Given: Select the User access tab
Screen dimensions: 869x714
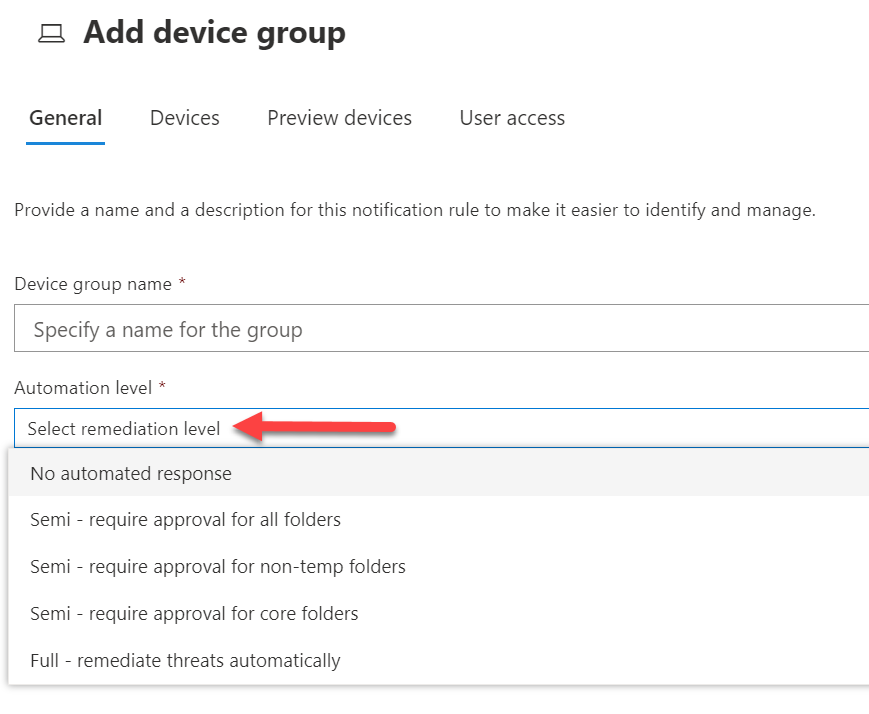Looking at the screenshot, I should (x=512, y=118).
